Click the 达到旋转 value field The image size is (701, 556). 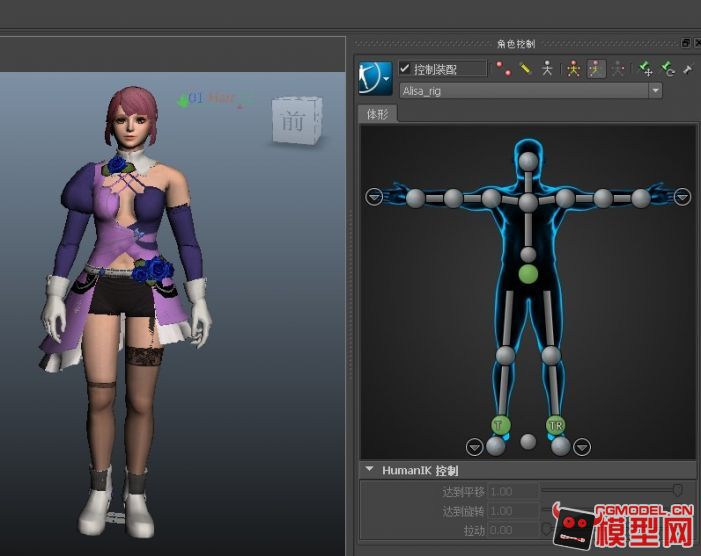(513, 511)
